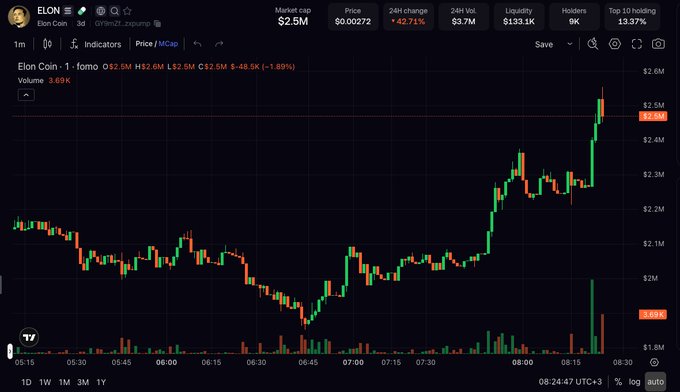Open the candlestick chart style menu
This screenshot has width=680, height=392.
tap(47, 44)
